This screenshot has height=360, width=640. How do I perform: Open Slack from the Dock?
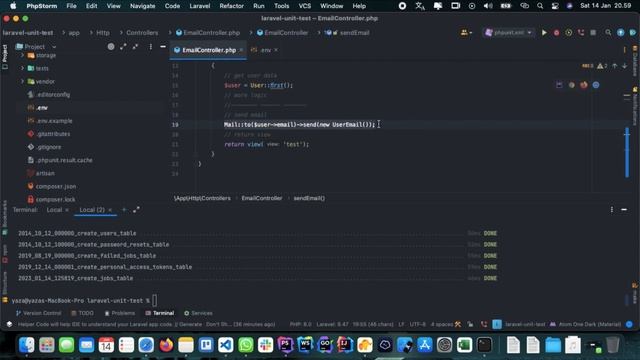(265, 345)
